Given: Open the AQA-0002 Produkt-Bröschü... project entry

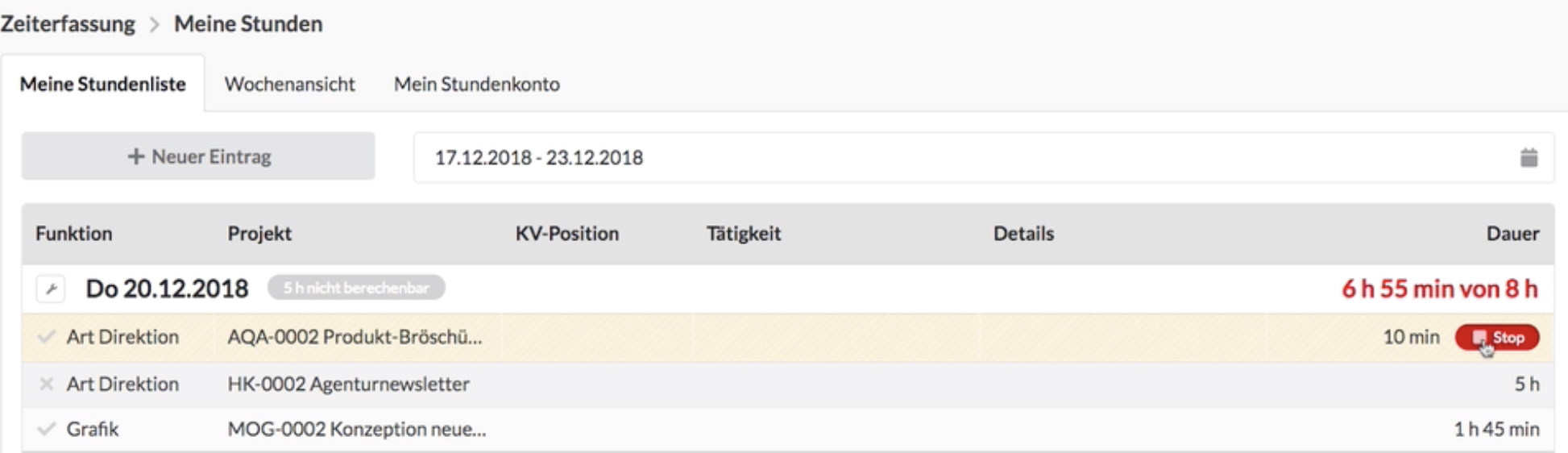Looking at the screenshot, I should (355, 337).
